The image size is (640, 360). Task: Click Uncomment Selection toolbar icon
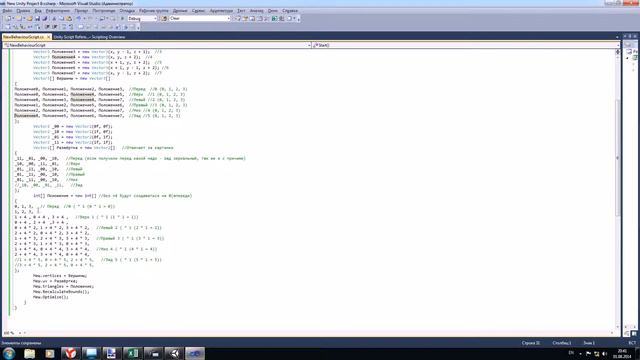71,27
